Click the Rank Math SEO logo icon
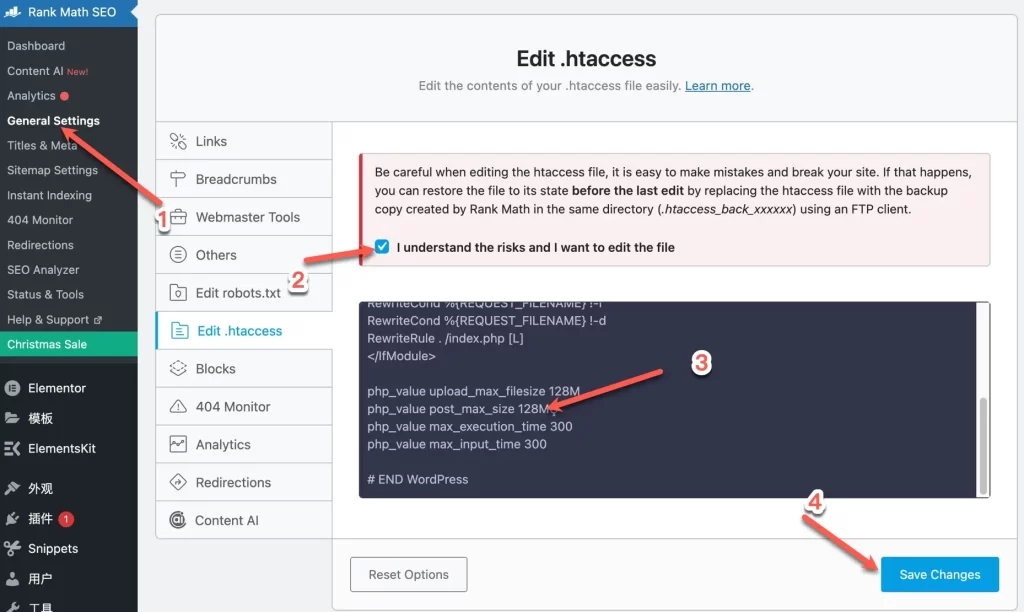 pos(13,12)
